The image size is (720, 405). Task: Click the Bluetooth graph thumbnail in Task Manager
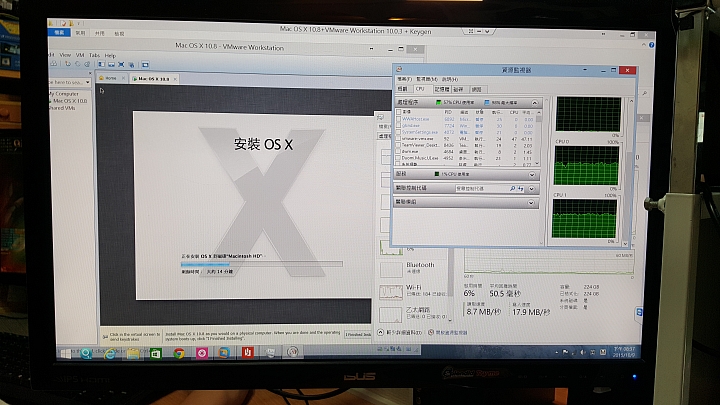click(x=391, y=269)
